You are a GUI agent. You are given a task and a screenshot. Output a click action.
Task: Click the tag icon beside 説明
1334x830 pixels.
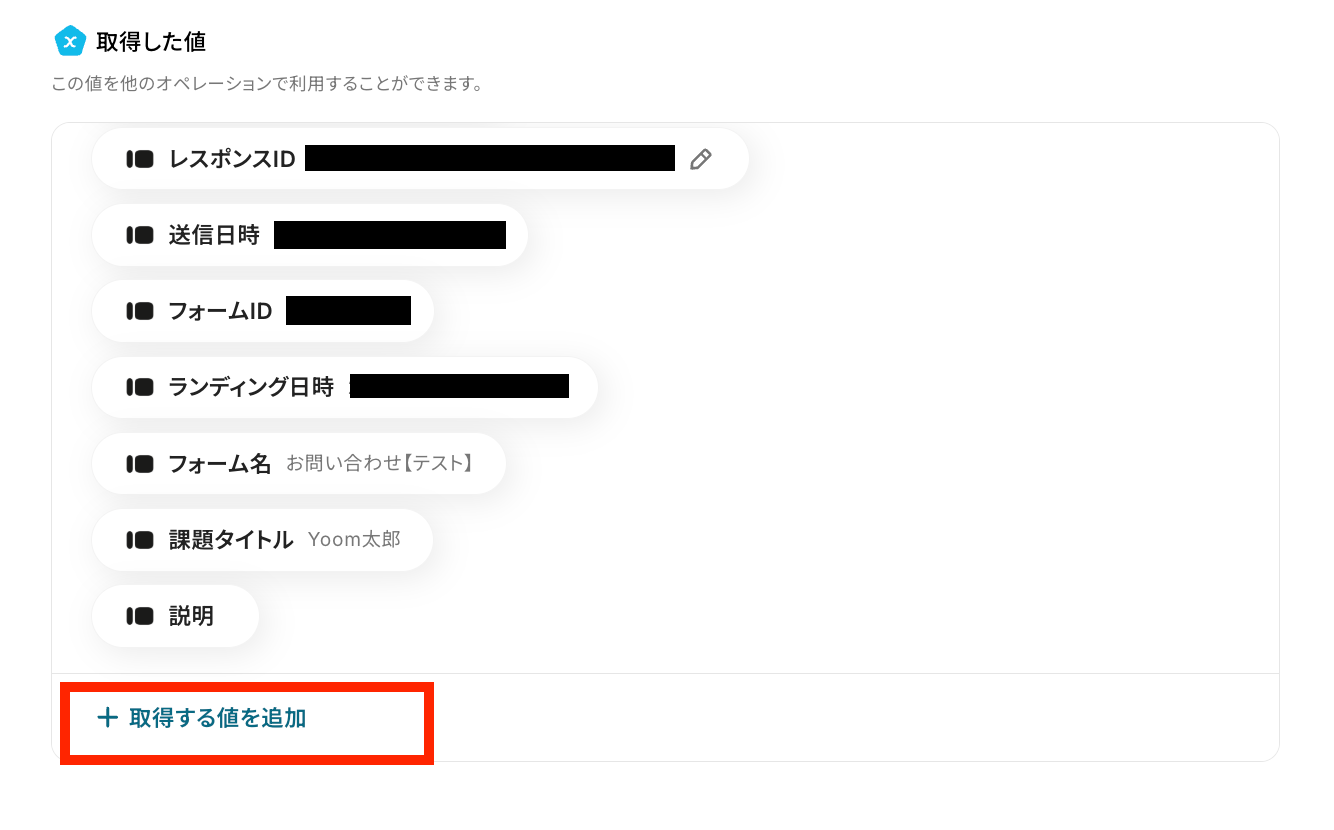point(140,616)
